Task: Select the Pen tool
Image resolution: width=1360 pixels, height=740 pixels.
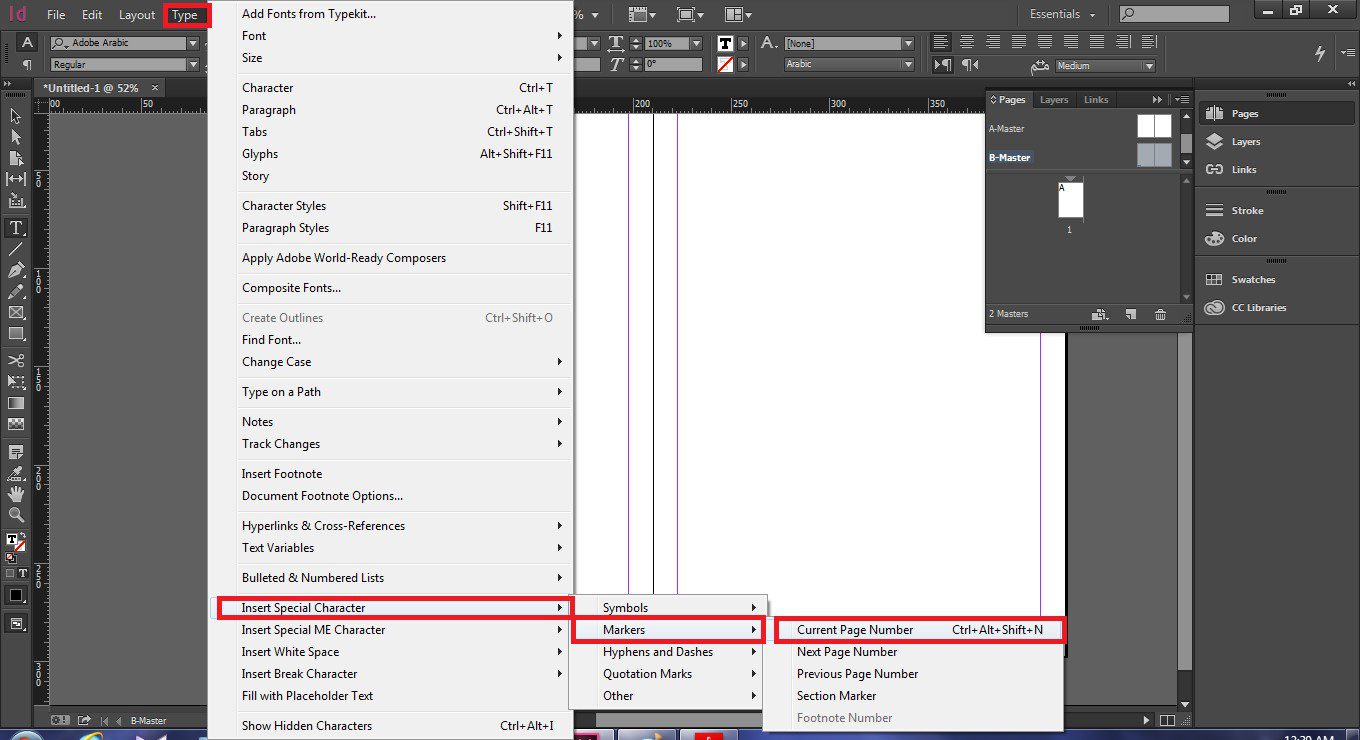Action: coord(16,271)
